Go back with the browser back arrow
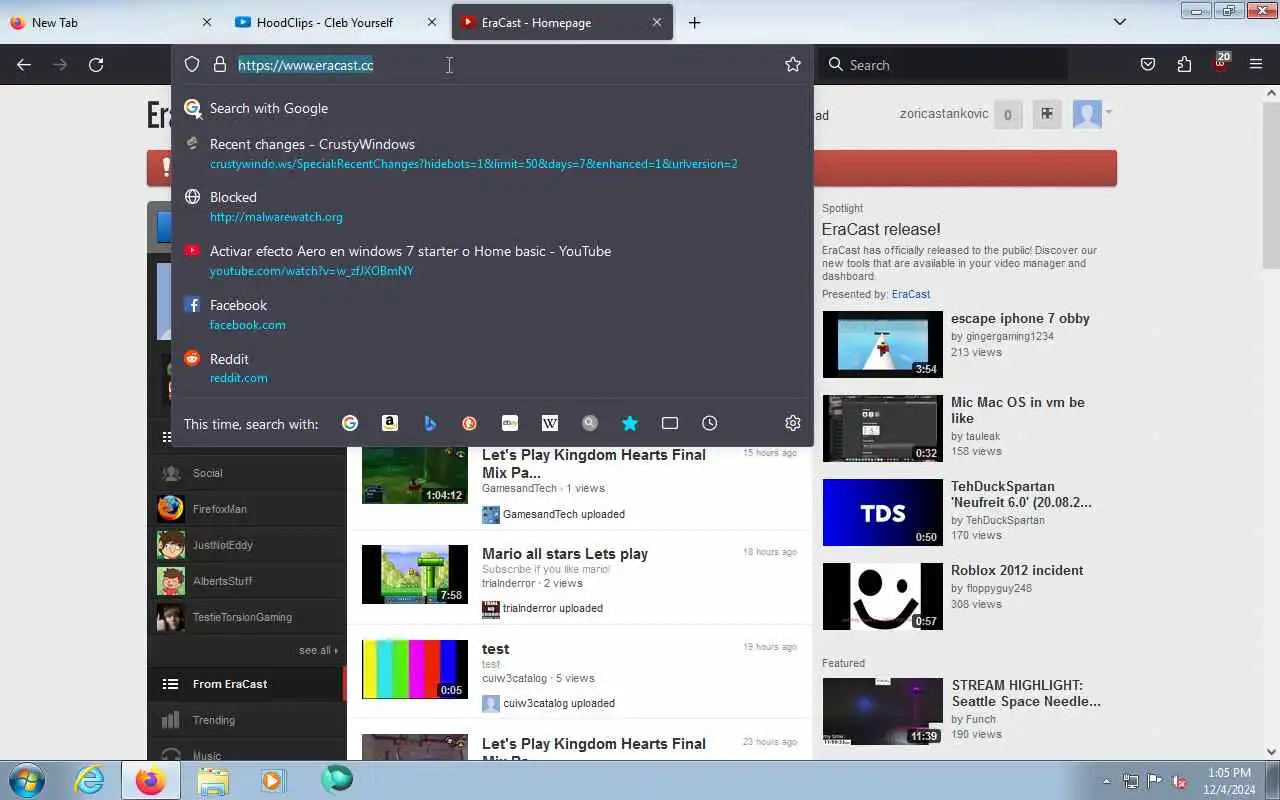 click(x=24, y=65)
